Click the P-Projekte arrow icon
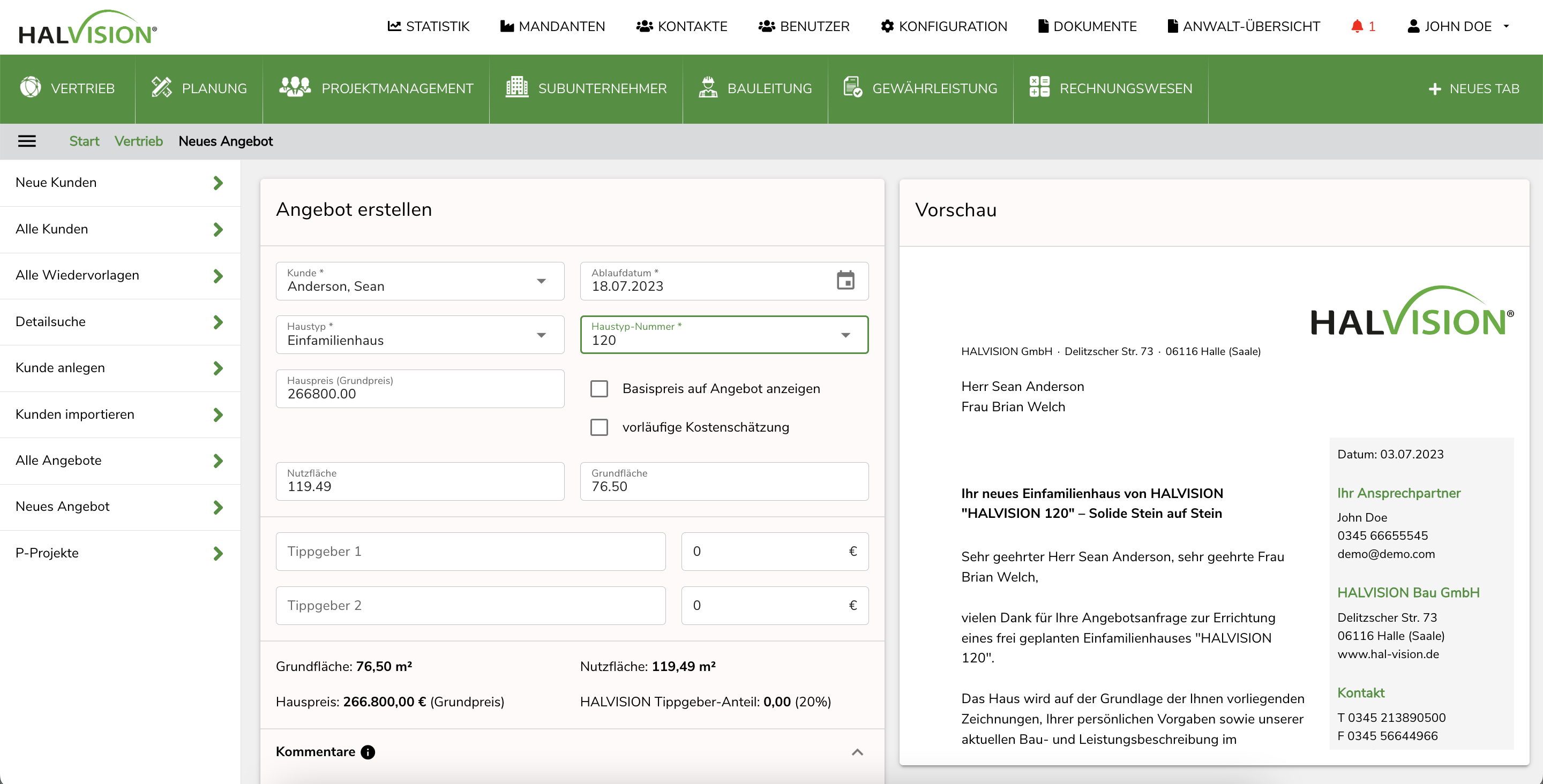 (x=218, y=553)
